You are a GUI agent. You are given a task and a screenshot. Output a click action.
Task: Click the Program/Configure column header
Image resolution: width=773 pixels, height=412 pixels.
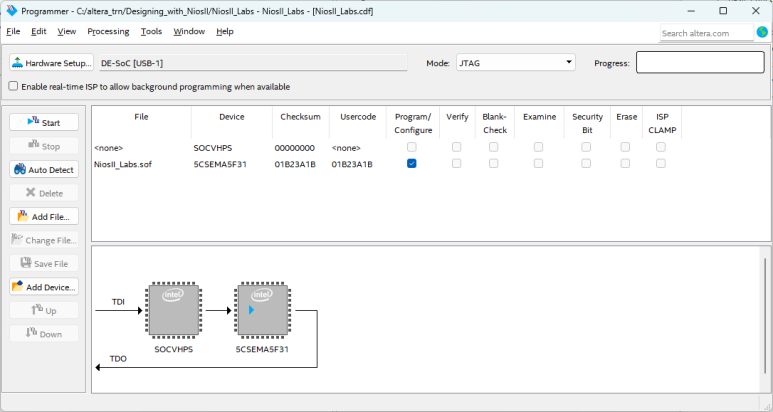click(413, 123)
